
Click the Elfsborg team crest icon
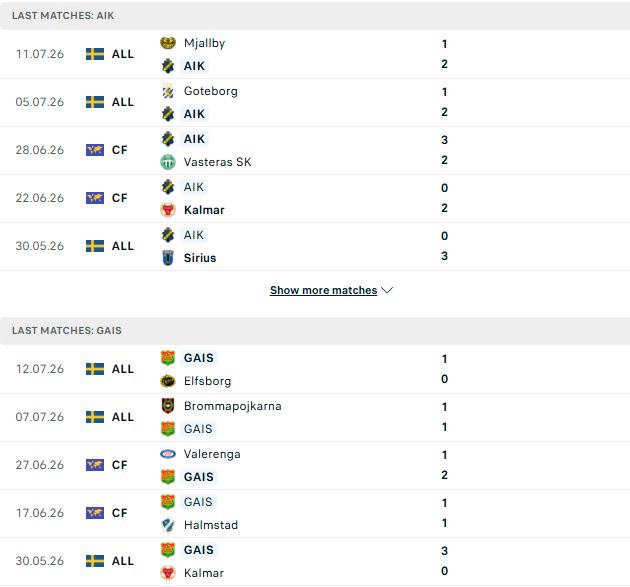click(168, 381)
